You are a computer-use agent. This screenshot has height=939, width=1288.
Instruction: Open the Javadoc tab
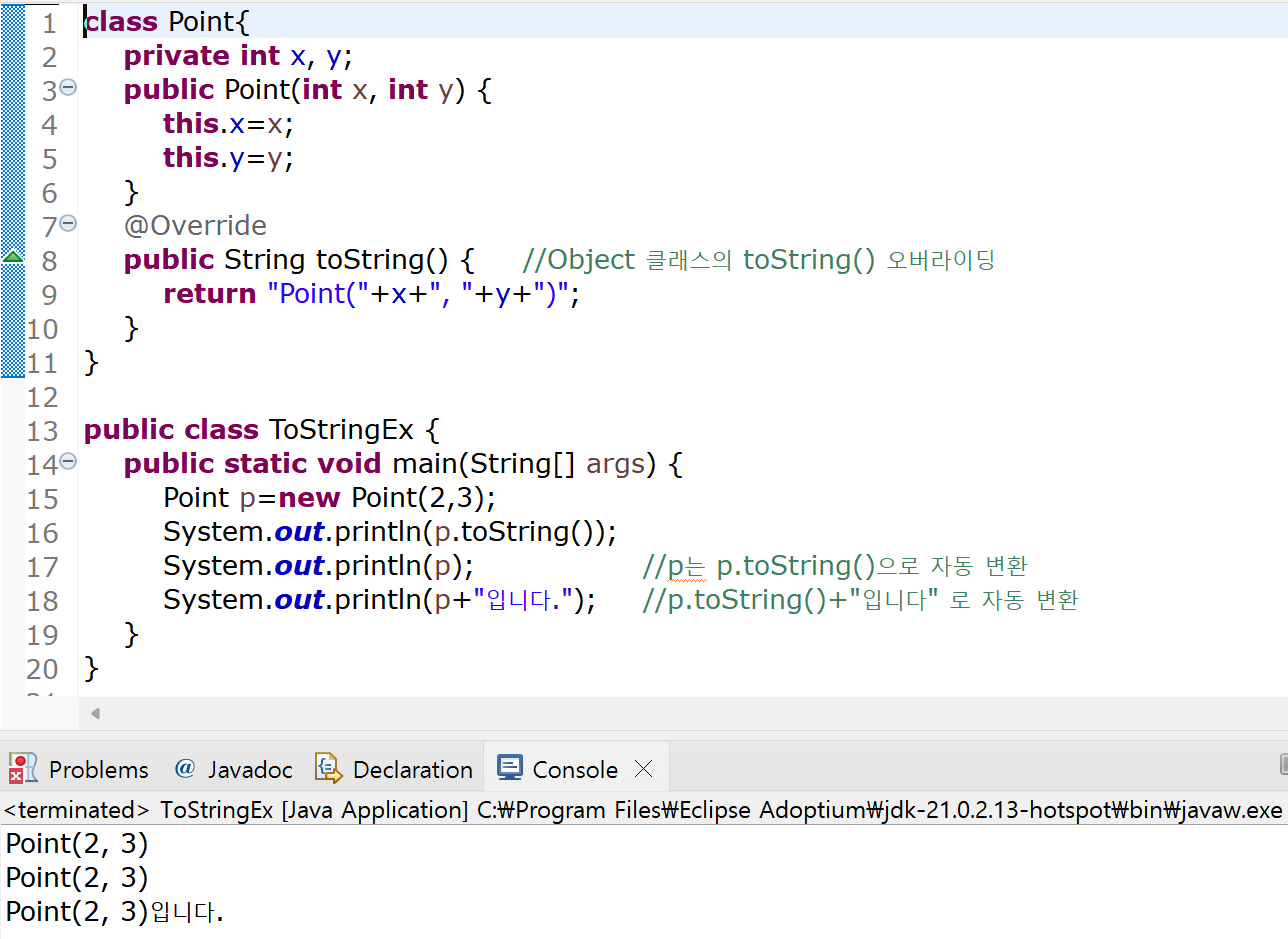tap(233, 769)
